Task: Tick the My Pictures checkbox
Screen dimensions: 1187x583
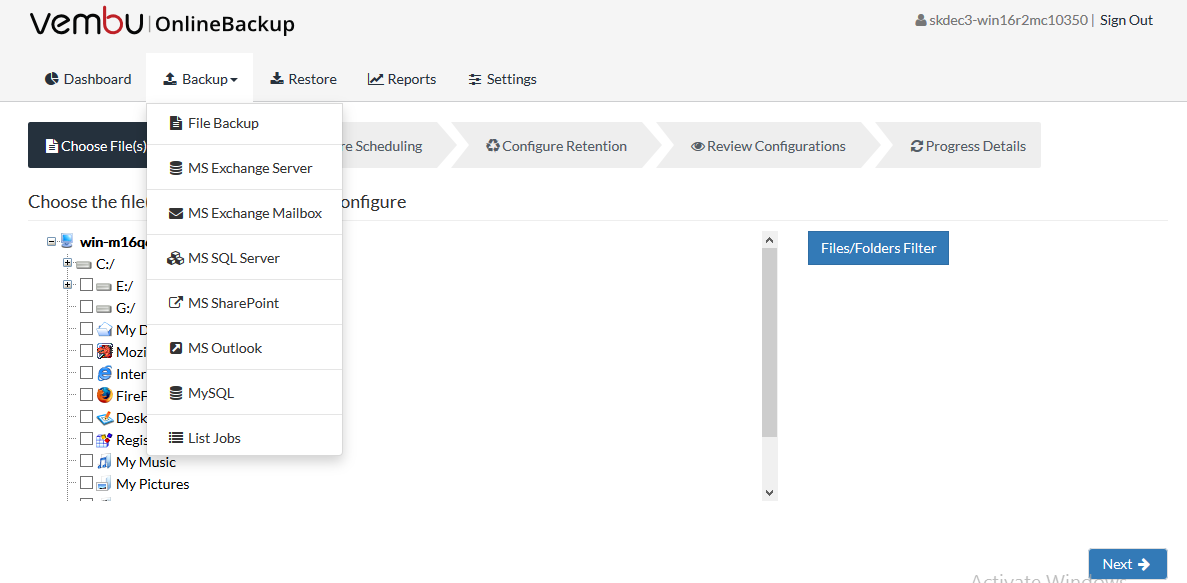Action: pyautogui.click(x=86, y=482)
